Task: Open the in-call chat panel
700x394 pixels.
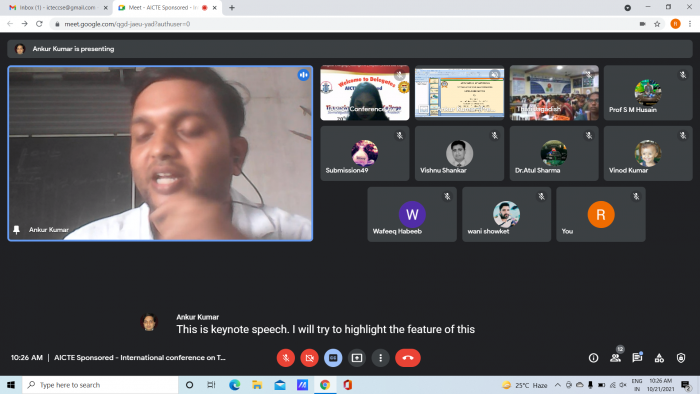Action: (637, 358)
